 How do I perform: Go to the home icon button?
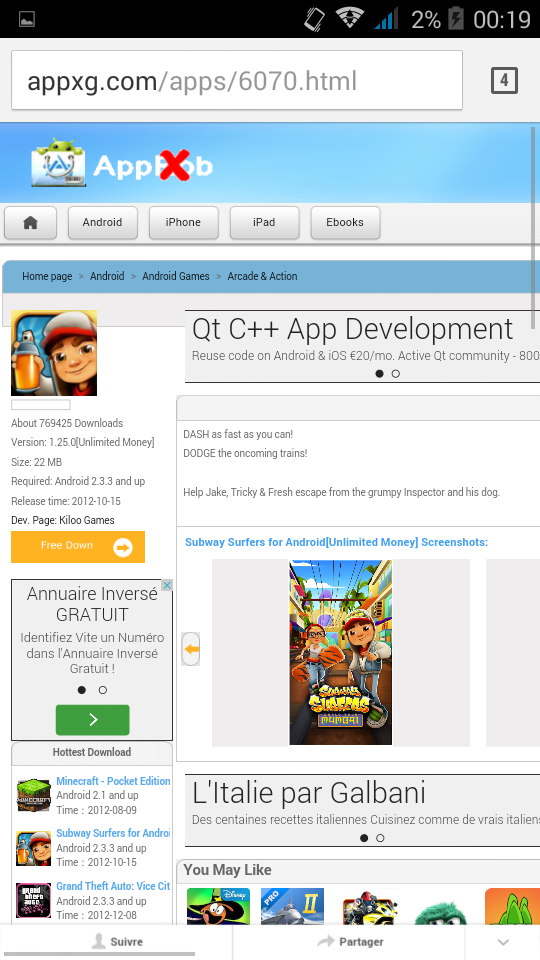point(31,223)
